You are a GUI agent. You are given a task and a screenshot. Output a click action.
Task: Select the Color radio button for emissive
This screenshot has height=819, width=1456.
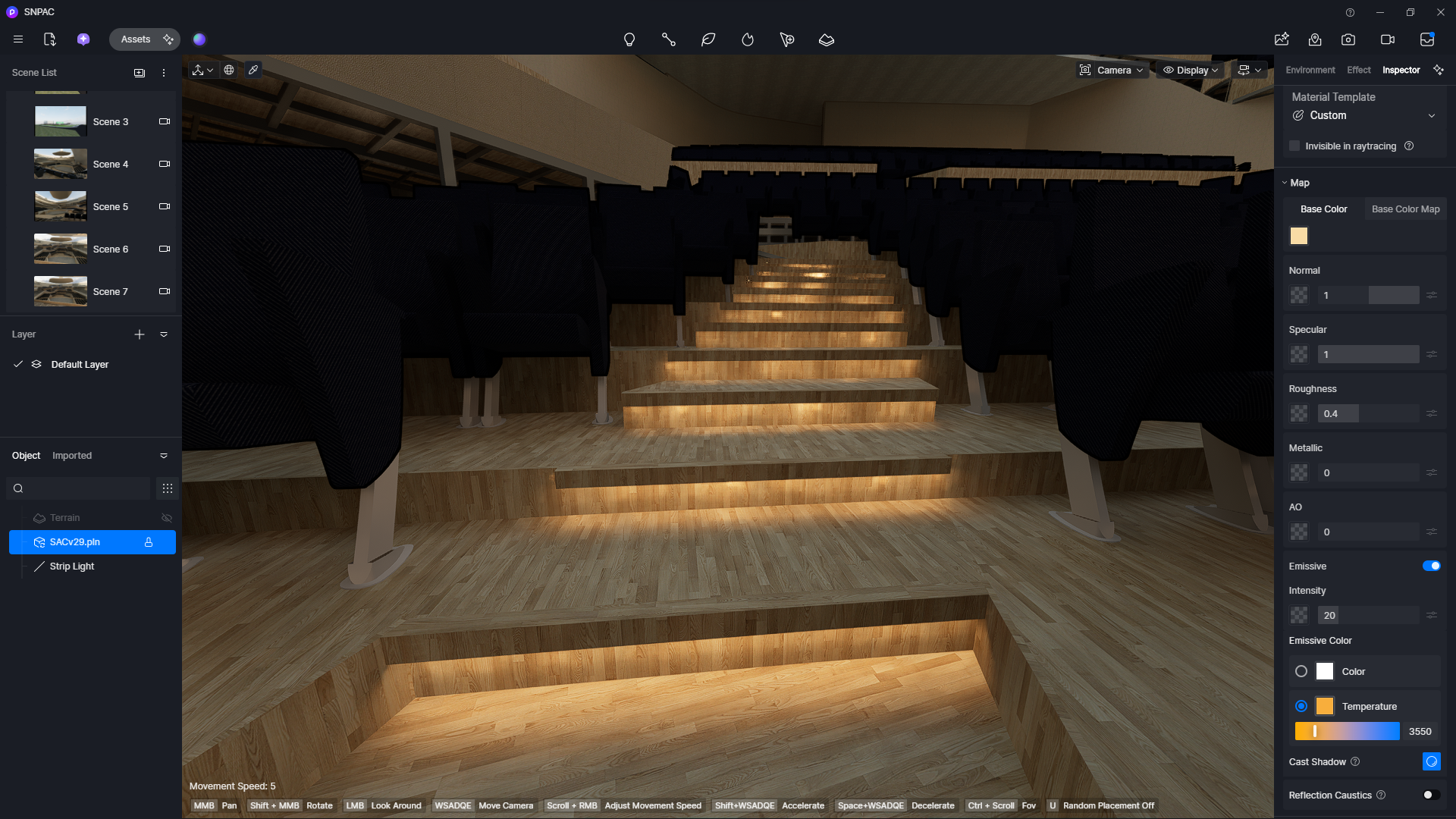click(x=1301, y=671)
